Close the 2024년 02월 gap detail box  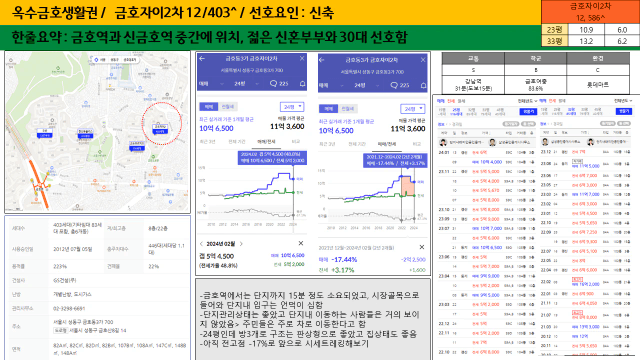click(x=301, y=243)
